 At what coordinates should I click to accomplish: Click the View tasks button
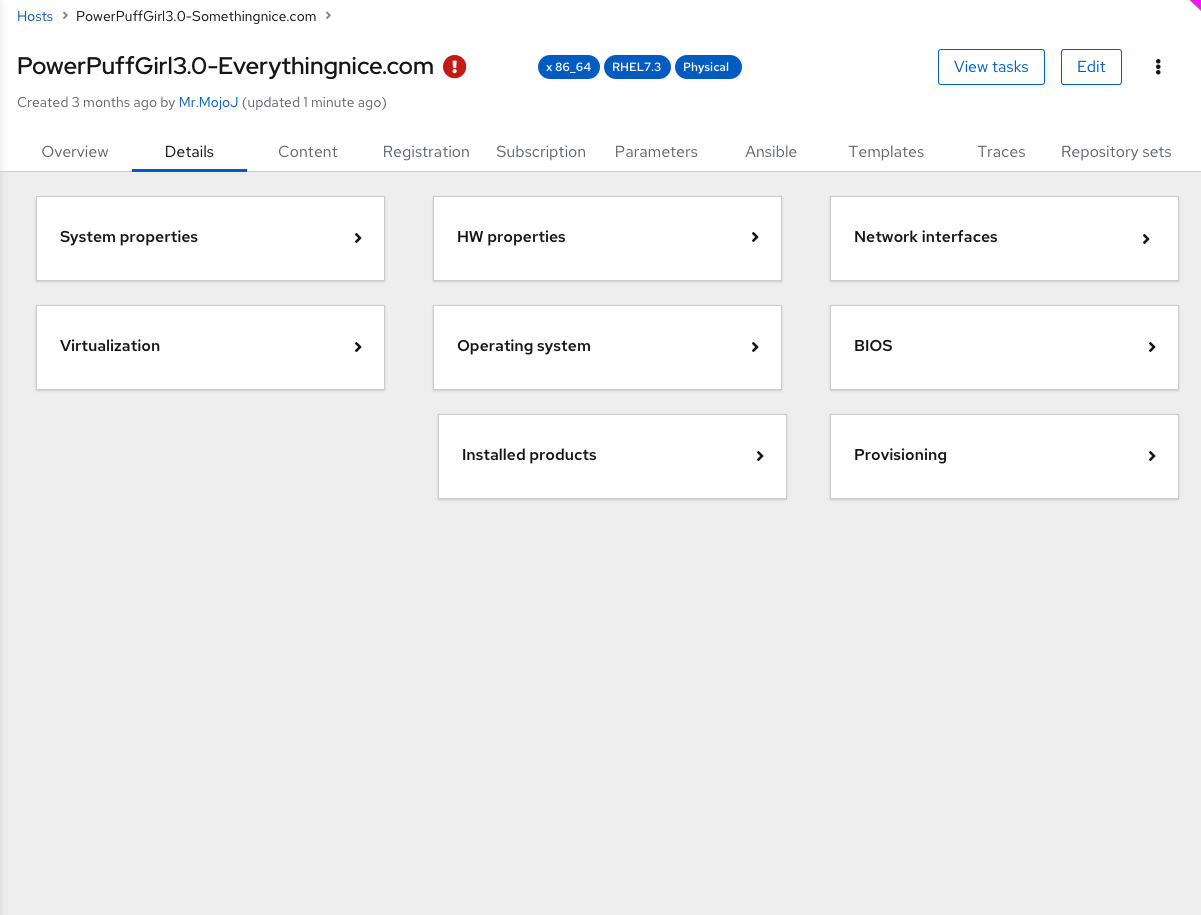pos(991,67)
